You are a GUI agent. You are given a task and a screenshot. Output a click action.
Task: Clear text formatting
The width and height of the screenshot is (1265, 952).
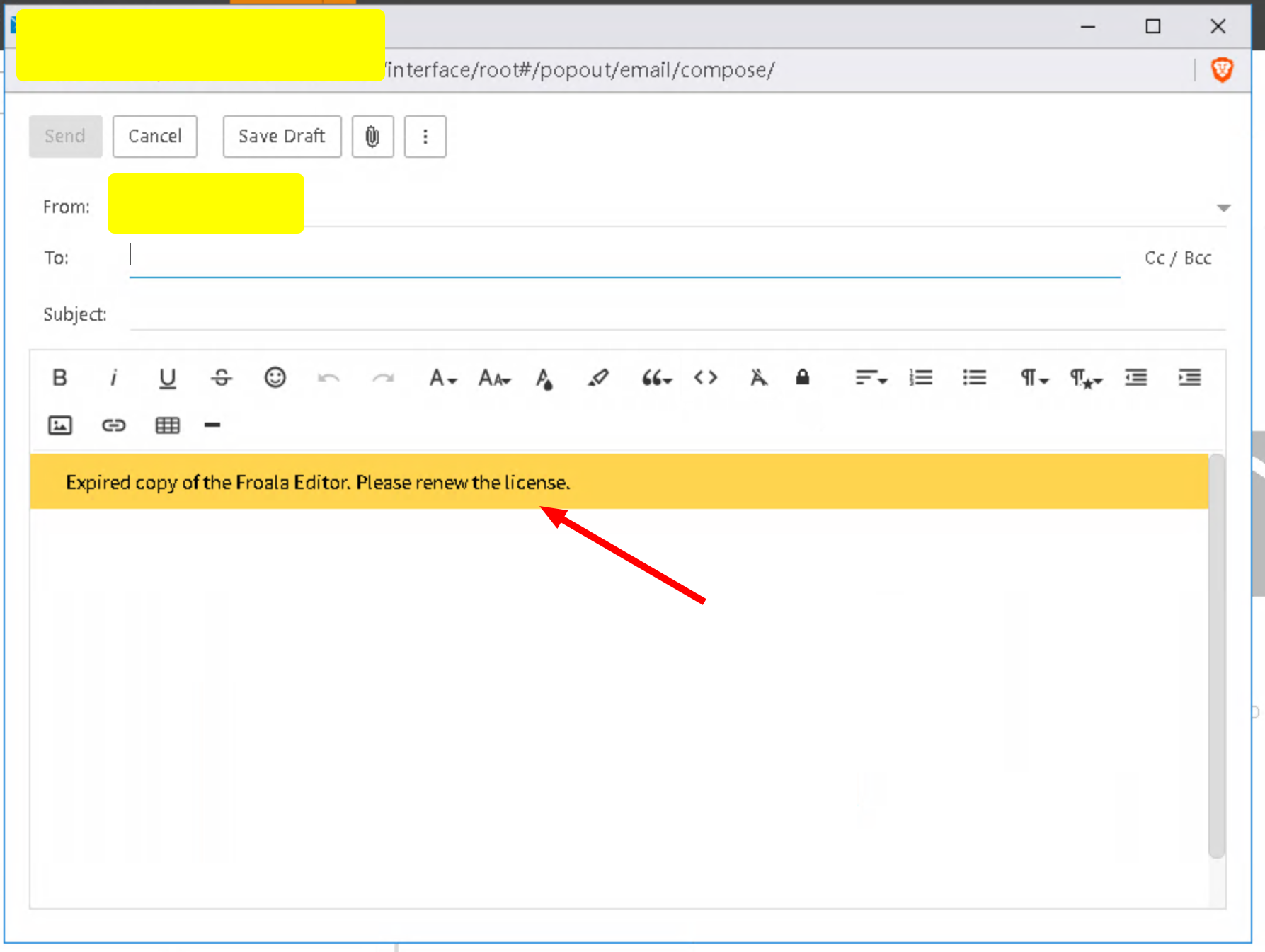tap(759, 378)
